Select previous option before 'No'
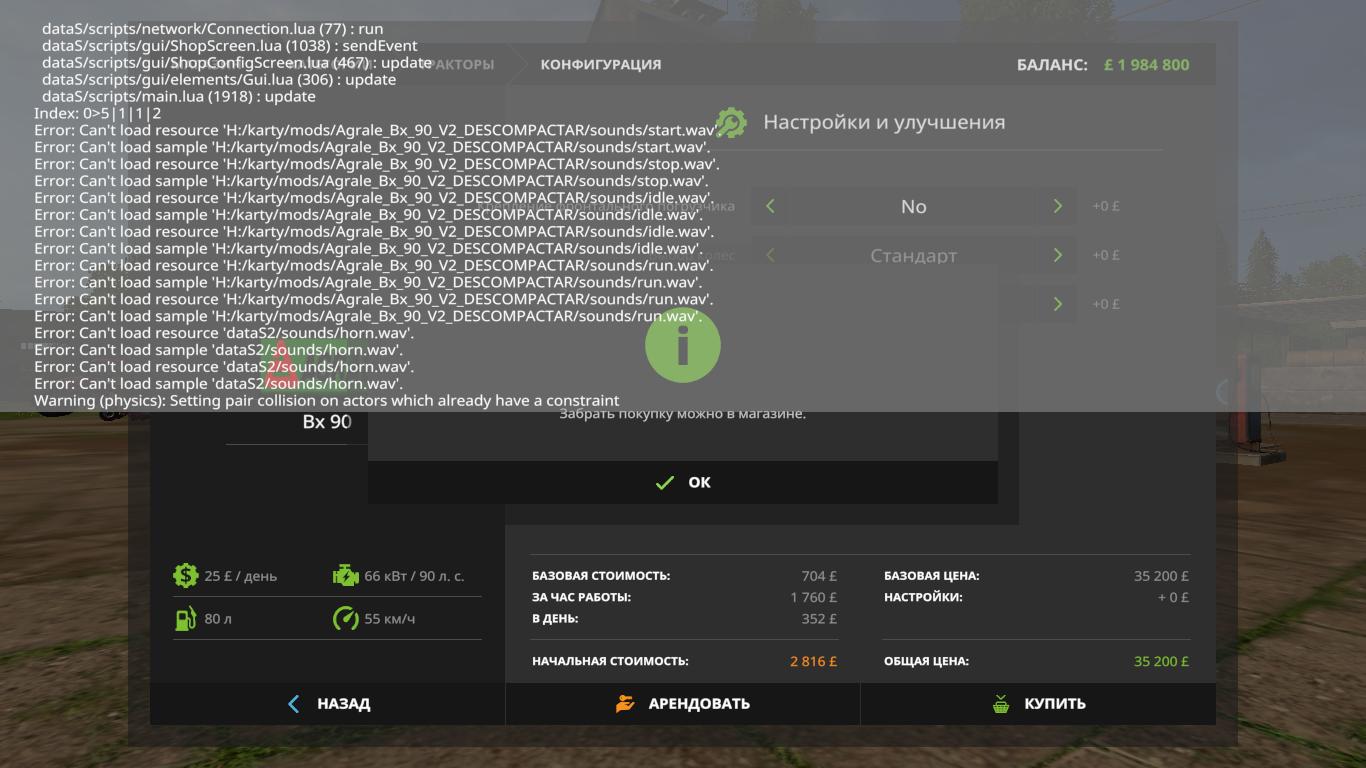 [770, 206]
